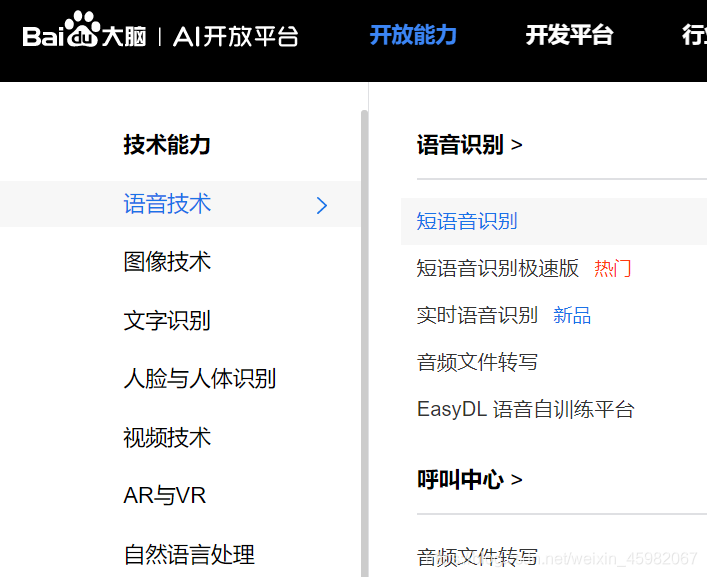The width and height of the screenshot is (707, 577).
Task: Open EasyDL 语音自训练平台 link
Action: click(x=526, y=409)
